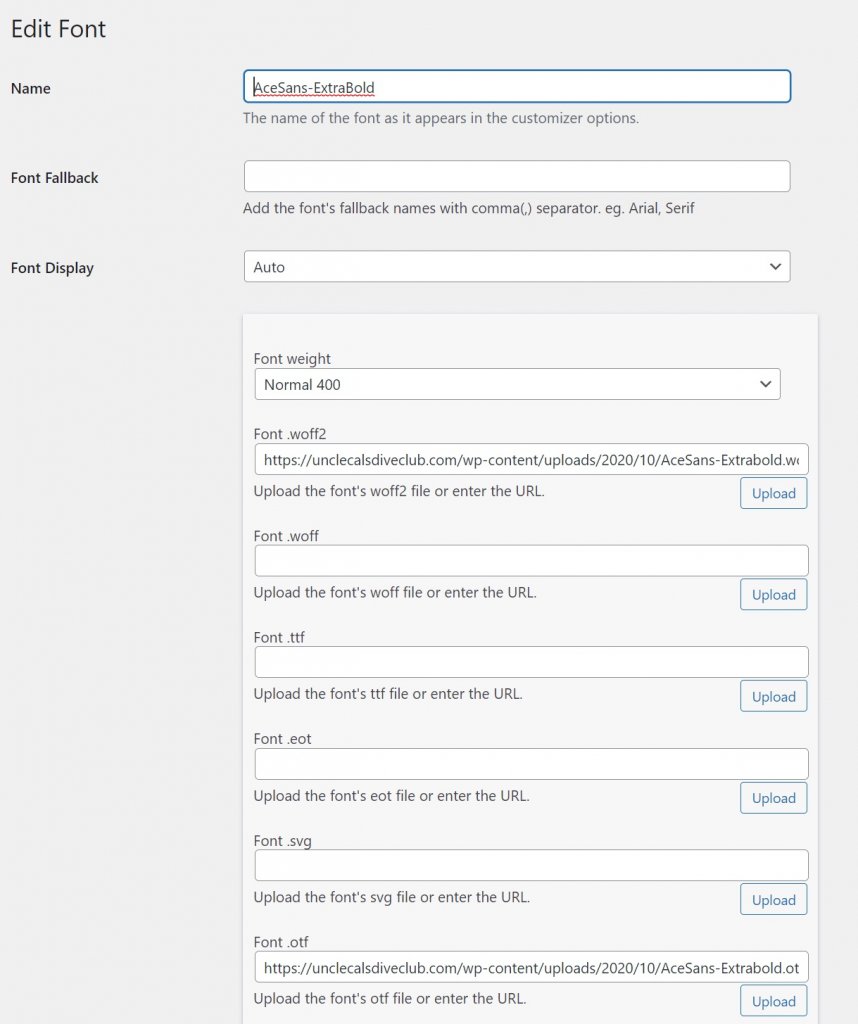Open the Font Display dropdown showing Auto
Viewport: 858px width, 1024px height.
517,266
